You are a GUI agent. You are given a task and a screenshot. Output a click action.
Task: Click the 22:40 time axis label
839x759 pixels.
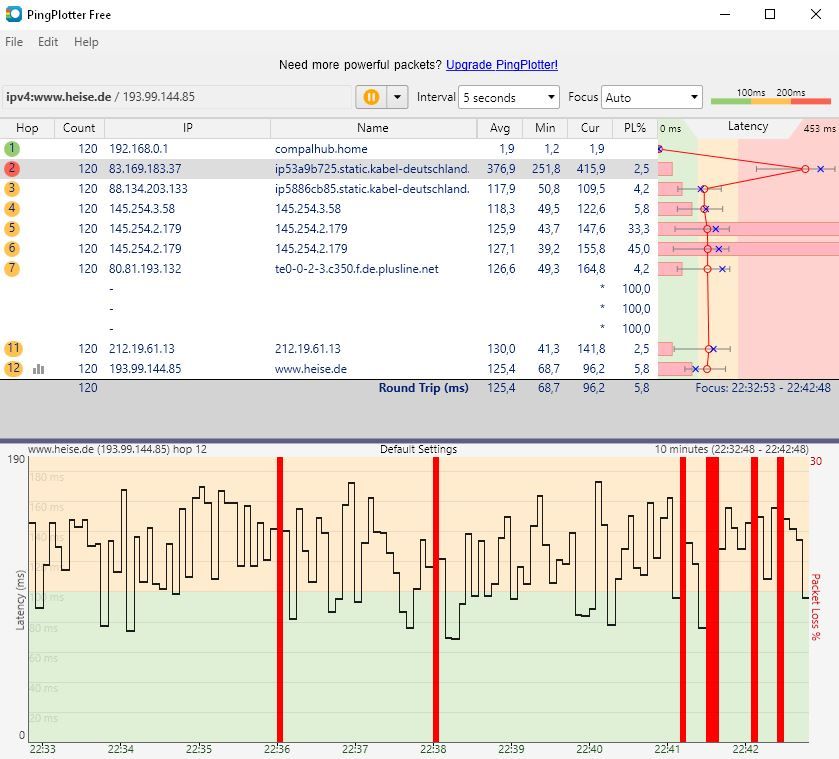coord(589,749)
